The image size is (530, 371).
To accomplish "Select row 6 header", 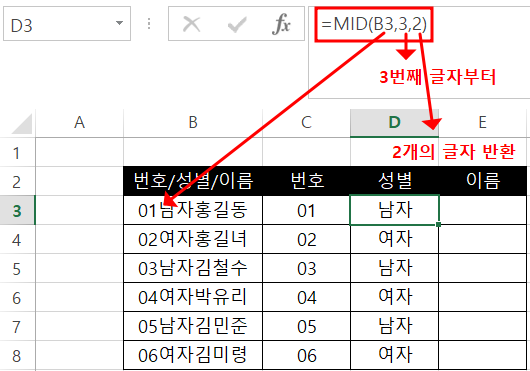I will pos(17,298).
